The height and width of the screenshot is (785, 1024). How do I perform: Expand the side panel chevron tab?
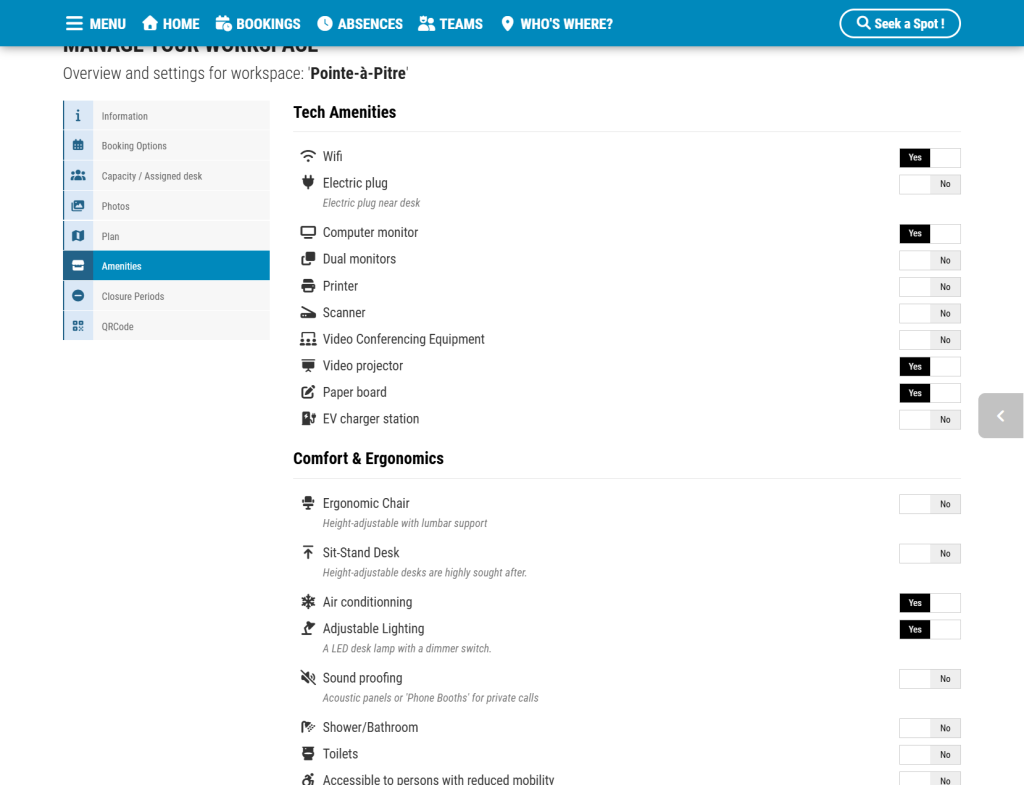click(1000, 415)
